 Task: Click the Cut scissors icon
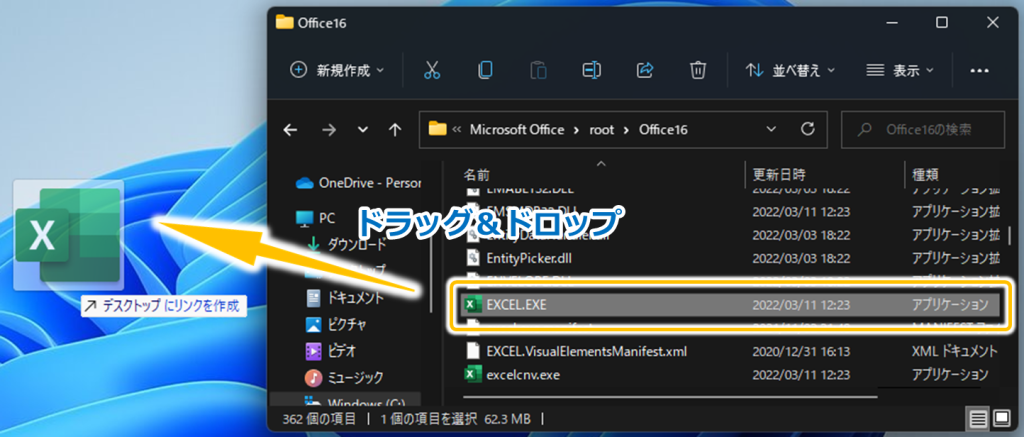432,70
